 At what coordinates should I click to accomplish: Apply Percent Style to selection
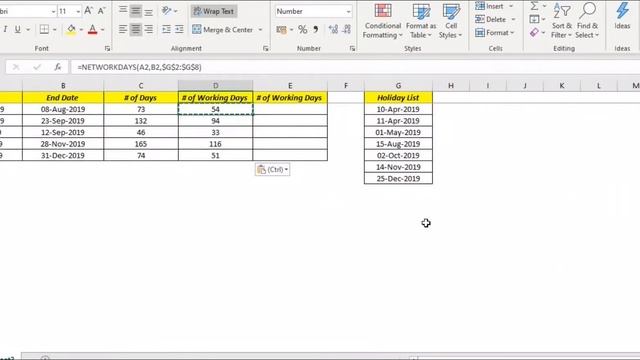pyautogui.click(x=302, y=29)
